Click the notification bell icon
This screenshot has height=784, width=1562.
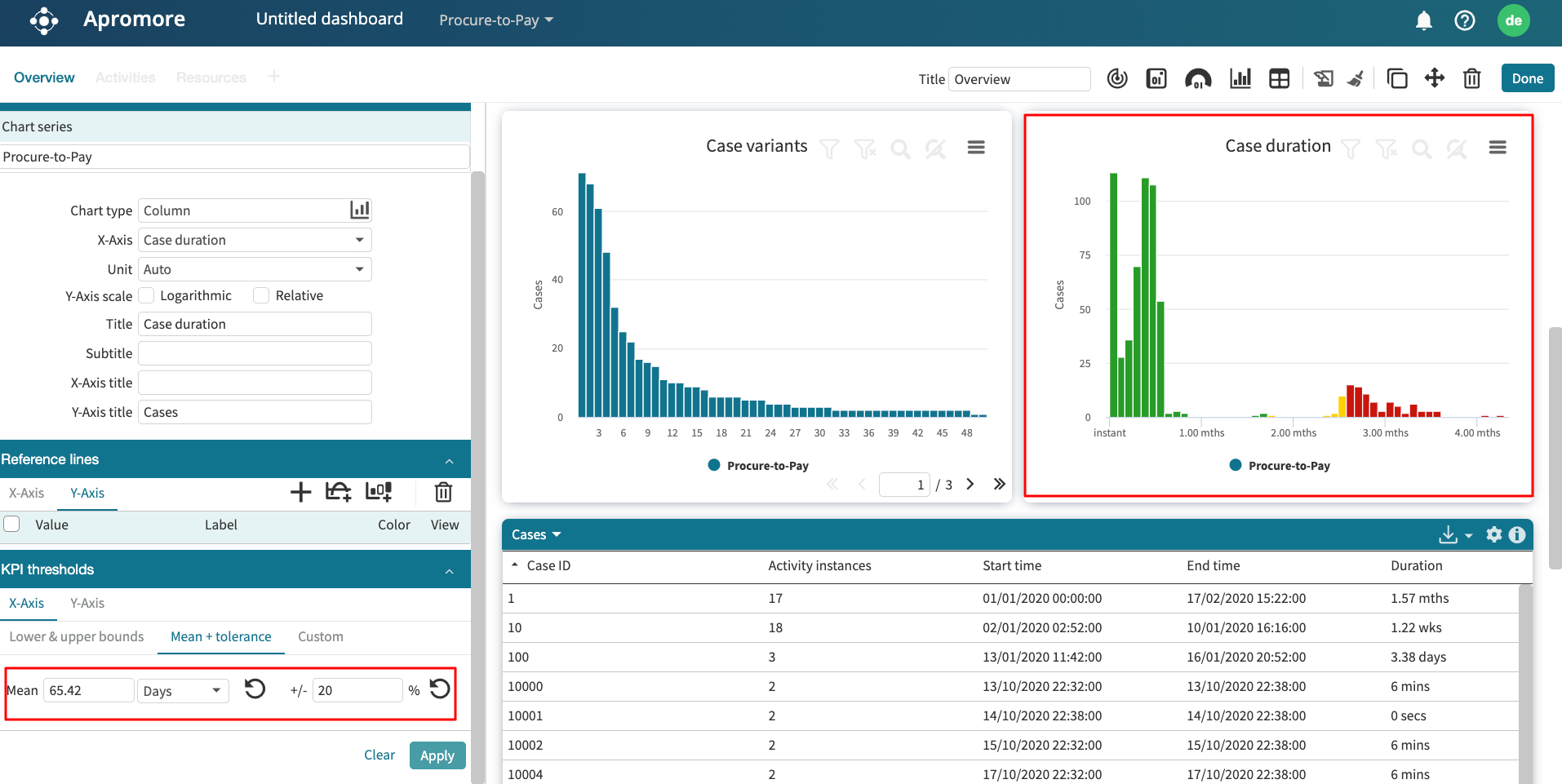pyautogui.click(x=1423, y=20)
